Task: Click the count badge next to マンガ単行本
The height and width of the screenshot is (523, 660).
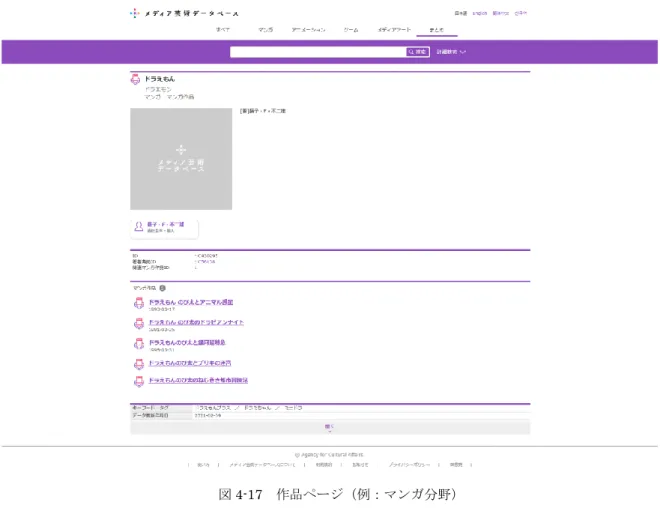Action: (x=162, y=288)
